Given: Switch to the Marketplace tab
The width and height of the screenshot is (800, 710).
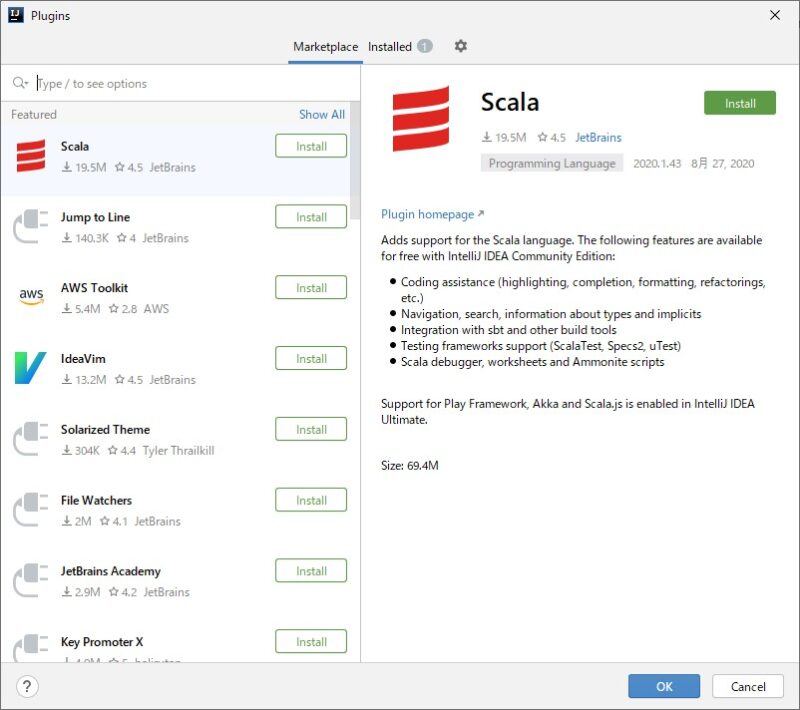Looking at the screenshot, I should (326, 46).
